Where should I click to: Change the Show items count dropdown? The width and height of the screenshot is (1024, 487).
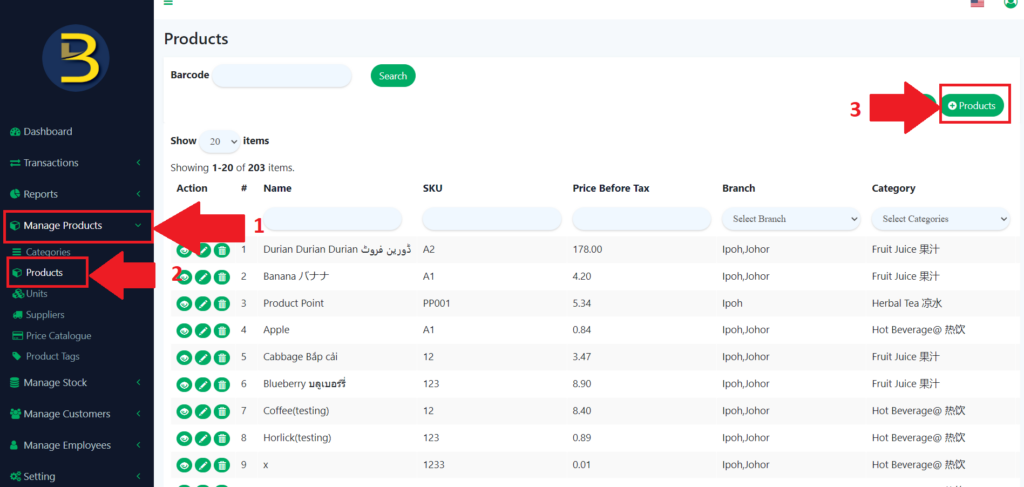point(219,142)
